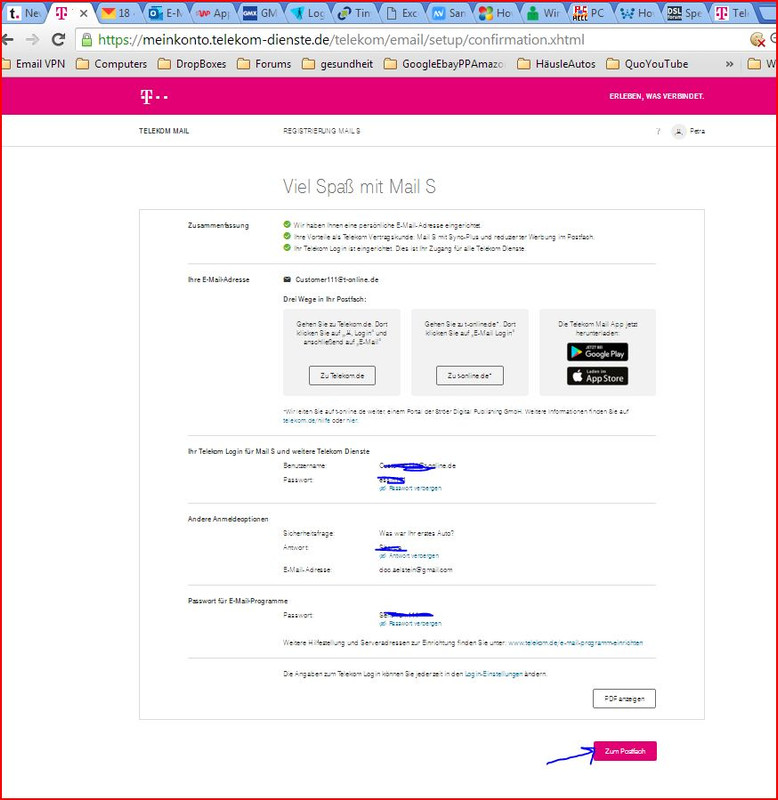The width and height of the screenshot is (778, 800).
Task: Open the Forums bookmark folder
Action: [x=264, y=64]
